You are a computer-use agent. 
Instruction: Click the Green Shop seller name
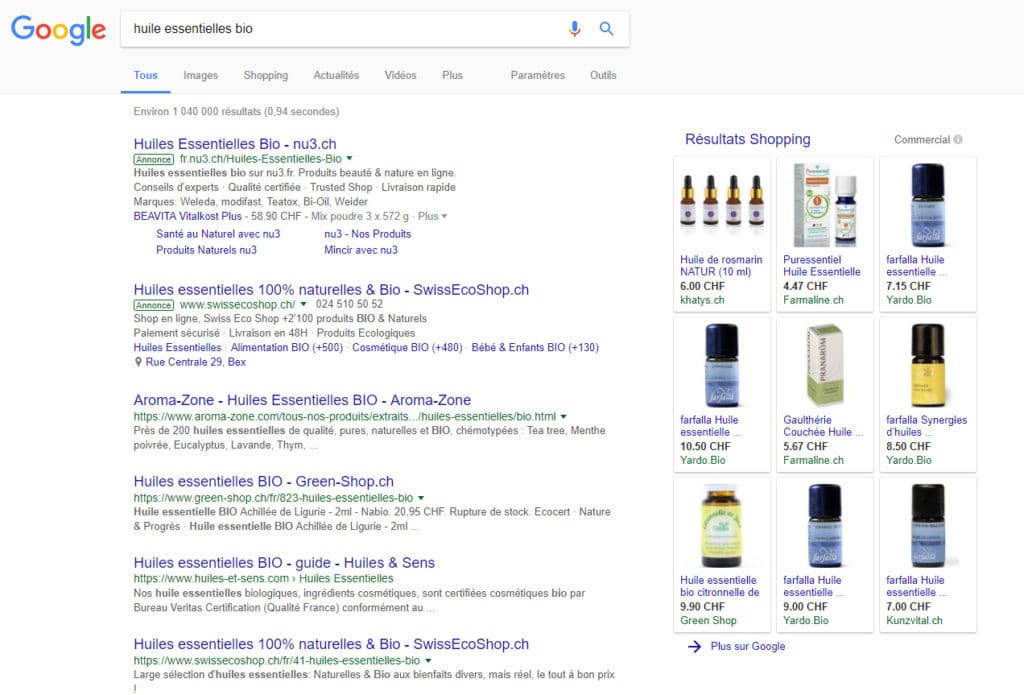708,621
